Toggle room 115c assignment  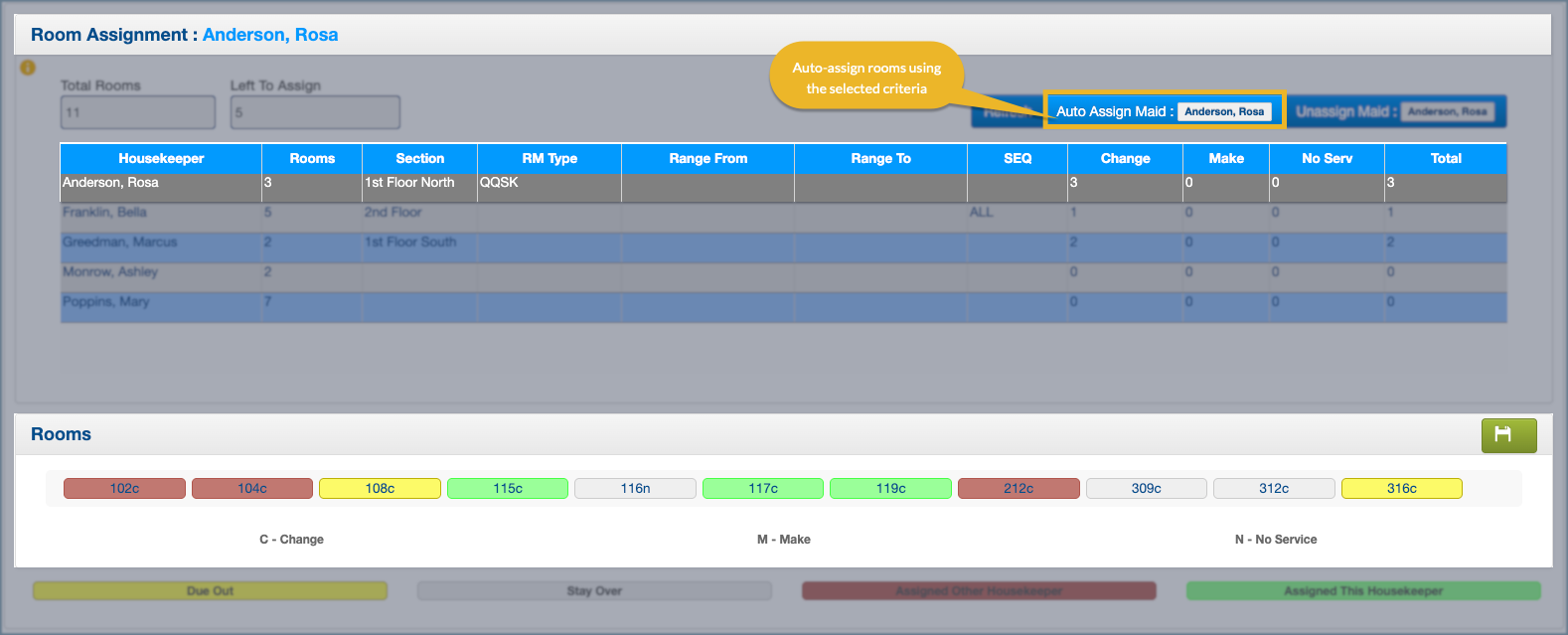click(508, 489)
